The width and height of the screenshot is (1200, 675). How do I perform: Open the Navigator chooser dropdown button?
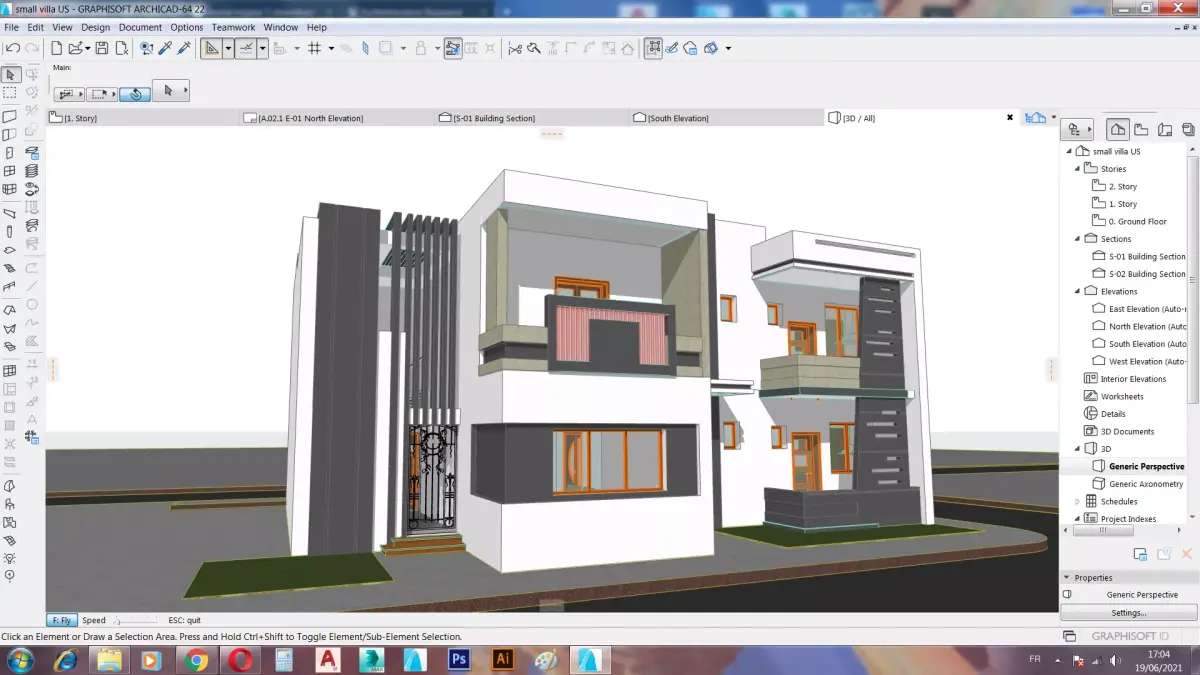[x=1079, y=129]
